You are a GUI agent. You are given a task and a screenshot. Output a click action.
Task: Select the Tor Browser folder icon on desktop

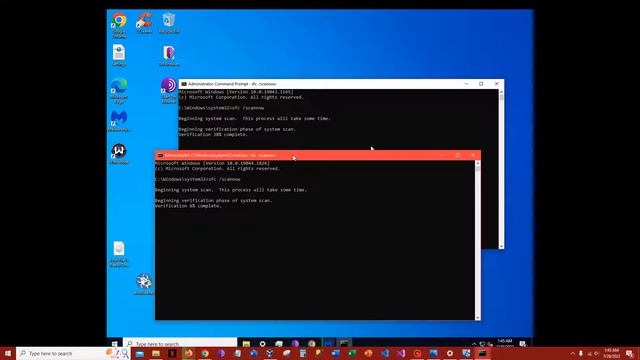[169, 53]
